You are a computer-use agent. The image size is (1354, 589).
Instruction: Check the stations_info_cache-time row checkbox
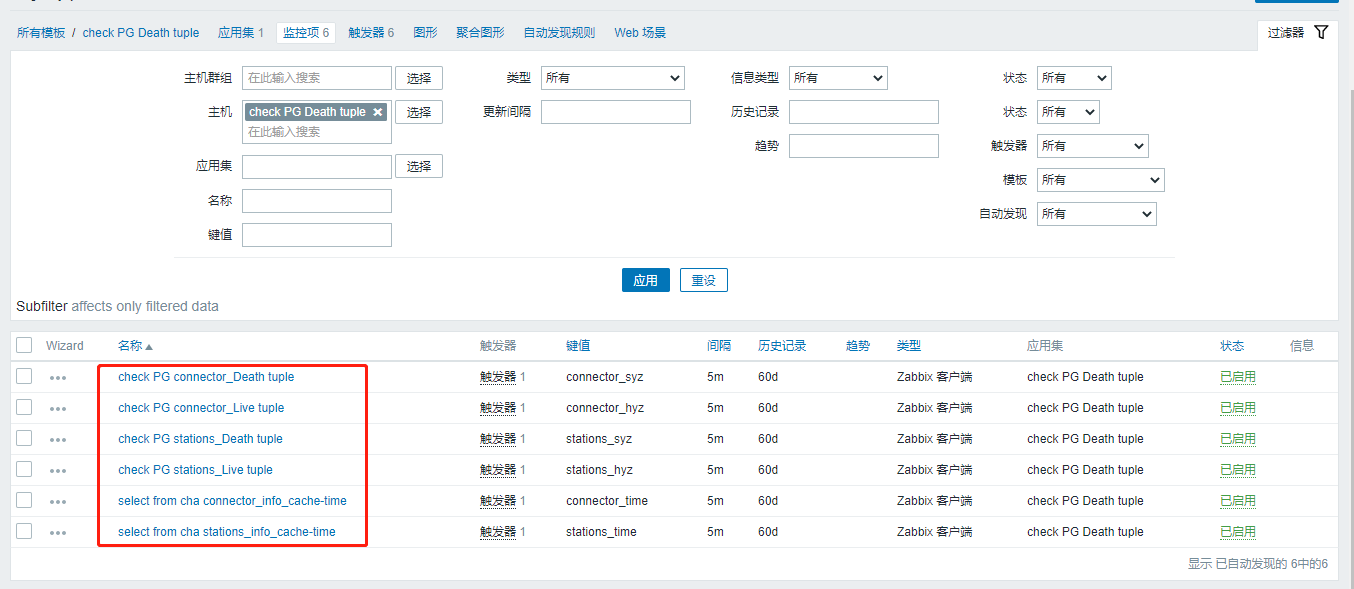click(24, 531)
